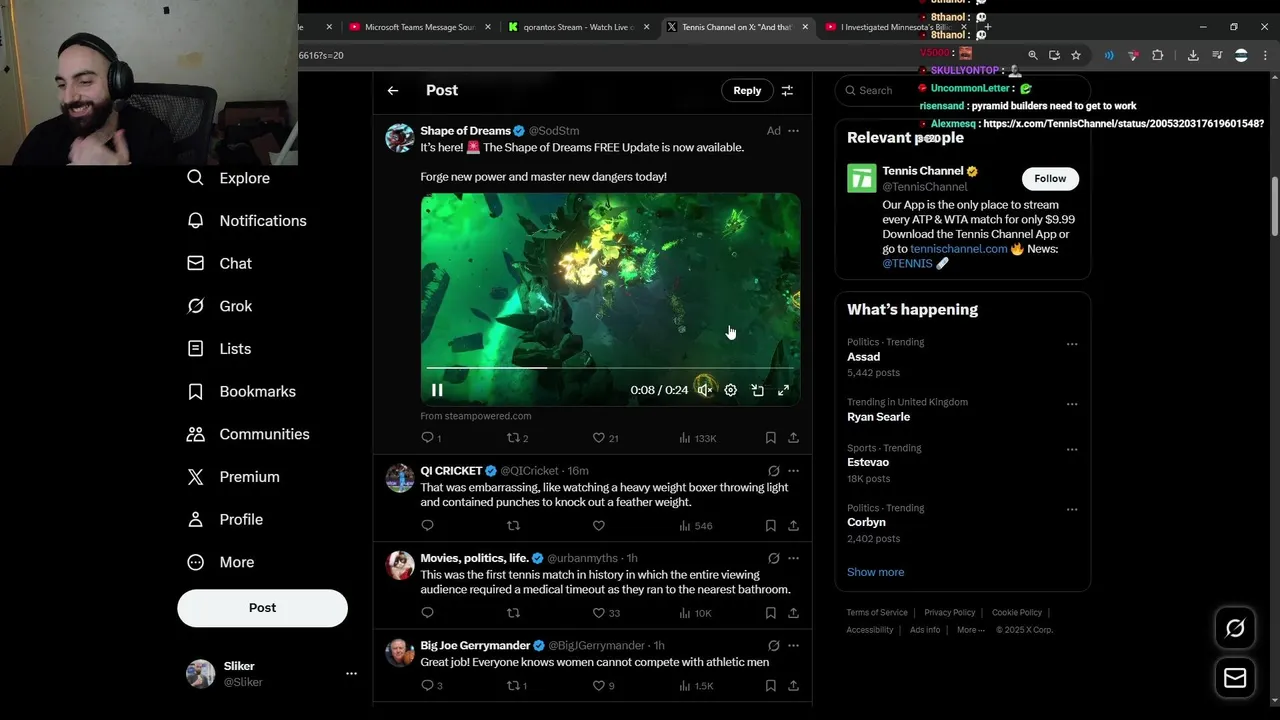Go back using the Post back arrow
Screen dimensions: 1280x720
tap(393, 90)
